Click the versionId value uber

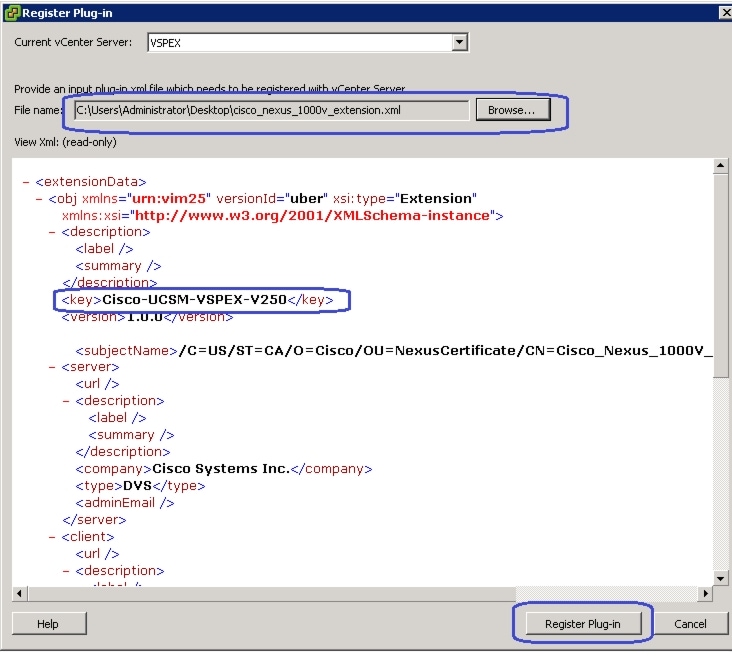(x=307, y=199)
